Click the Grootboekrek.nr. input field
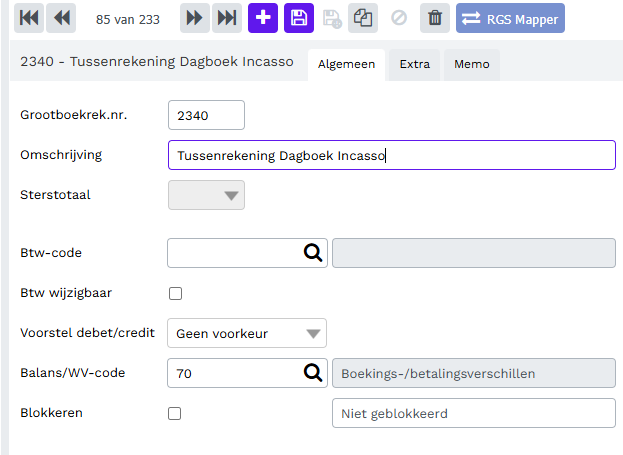This screenshot has height=455, width=623. [x=206, y=115]
